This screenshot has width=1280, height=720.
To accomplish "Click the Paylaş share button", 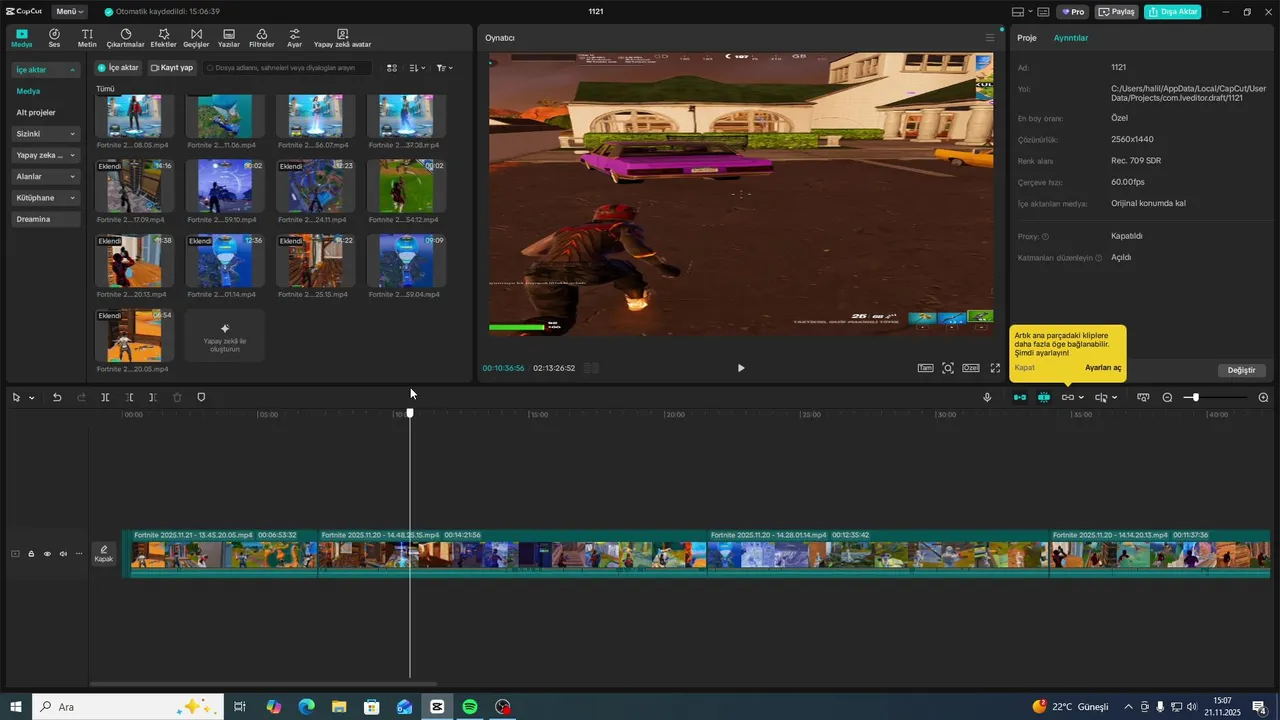I will point(1117,12).
